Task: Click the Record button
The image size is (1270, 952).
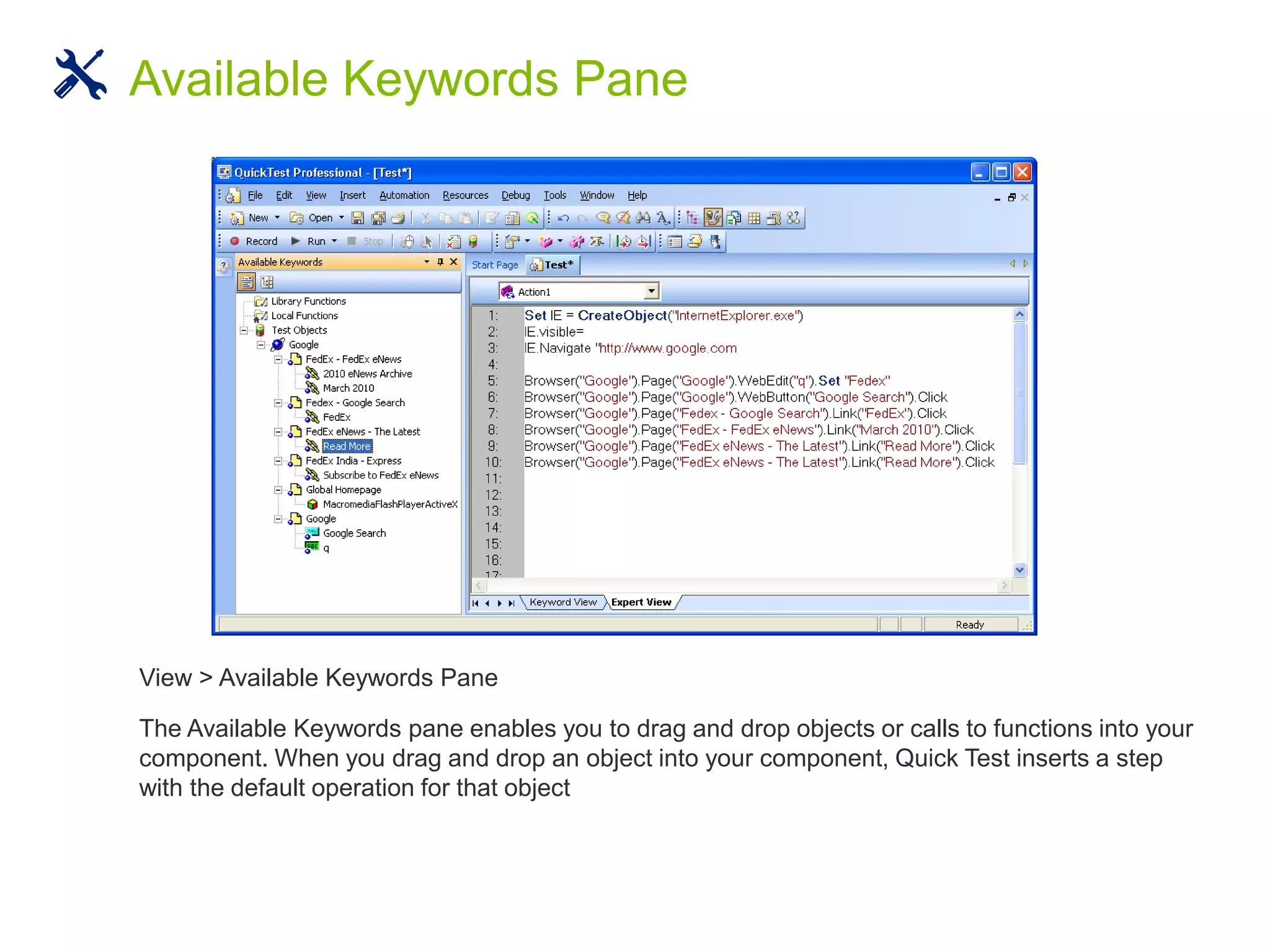Action: pyautogui.click(x=254, y=241)
